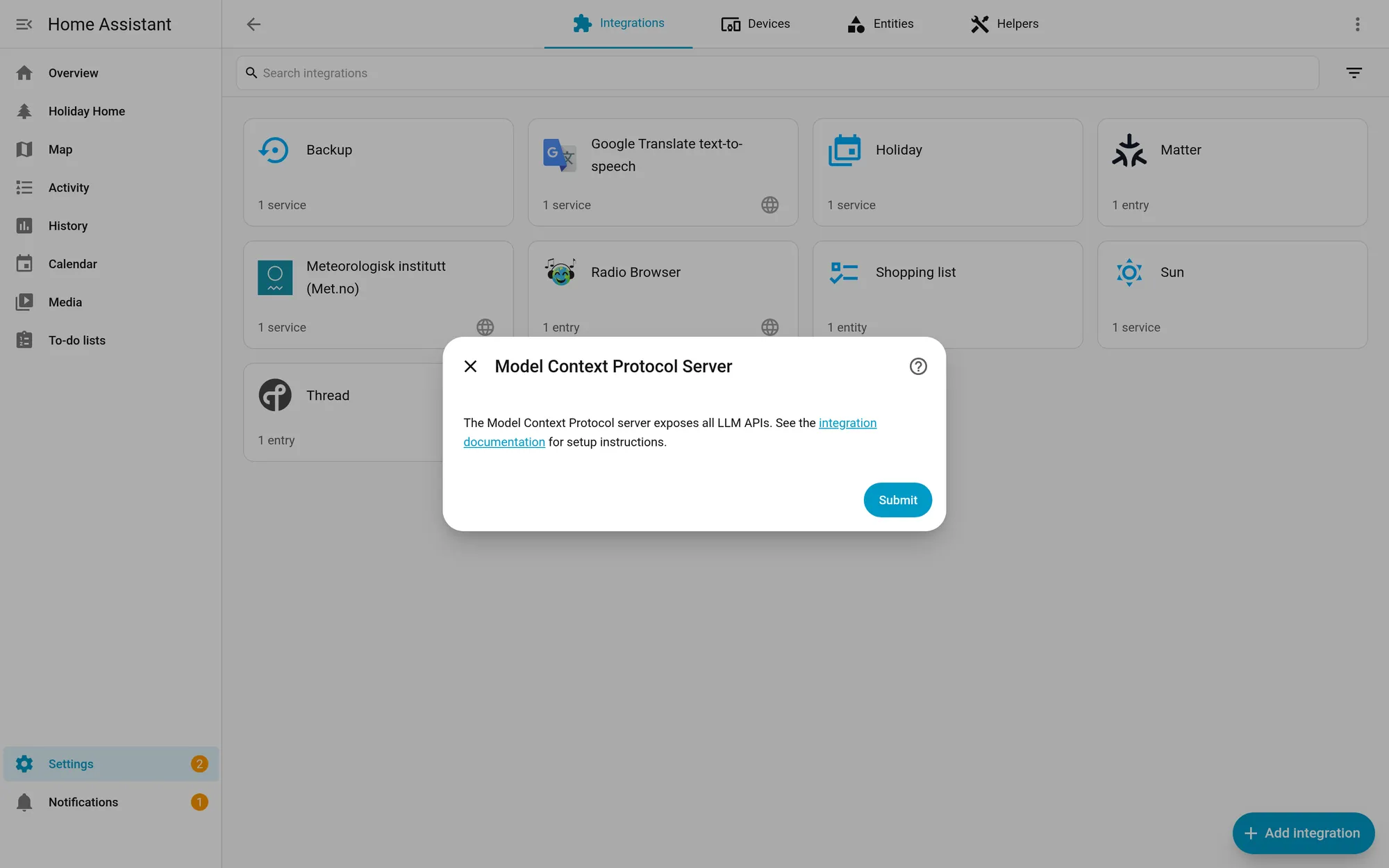
Task: Click the globe icon on Radio Browser card
Action: [770, 327]
